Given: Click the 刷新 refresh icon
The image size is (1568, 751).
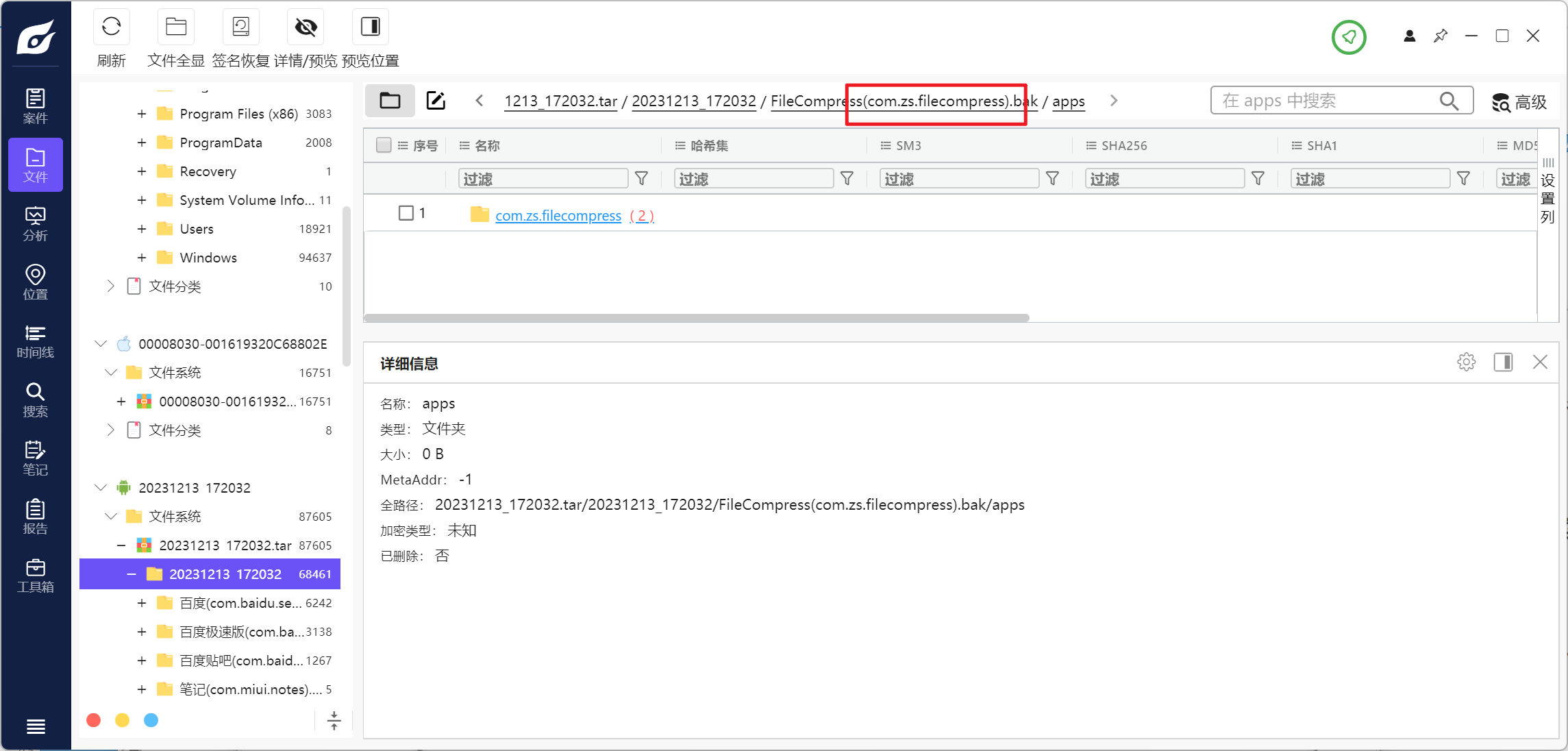Looking at the screenshot, I should tap(111, 27).
